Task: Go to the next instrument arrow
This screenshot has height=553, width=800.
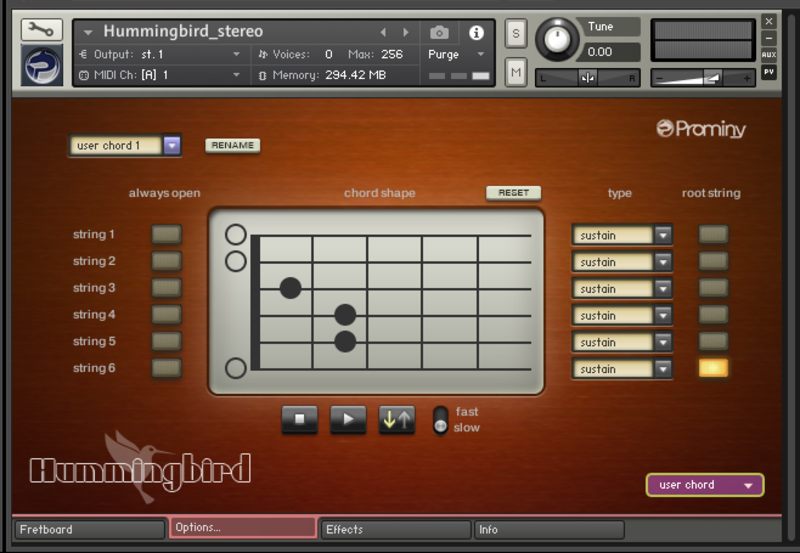Action: 406,33
